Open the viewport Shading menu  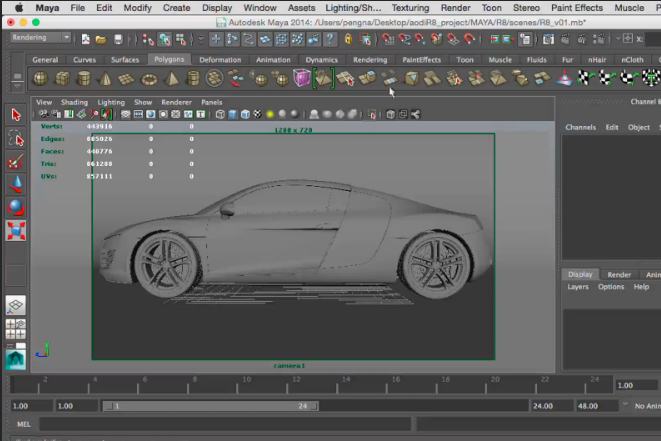pyautogui.click(x=74, y=102)
